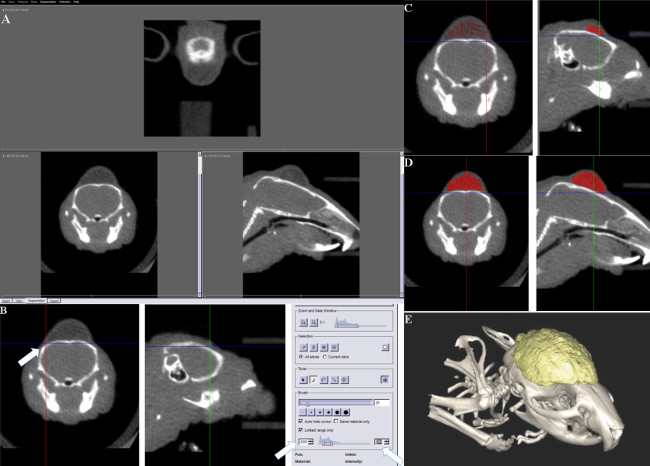Choose the third dot brush size
650x466 pixels.
click(x=329, y=412)
